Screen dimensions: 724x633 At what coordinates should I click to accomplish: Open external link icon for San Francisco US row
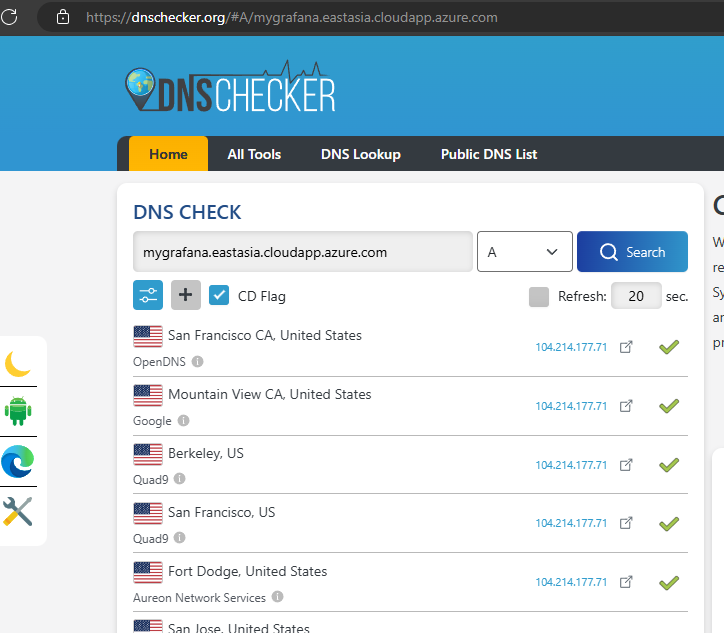click(x=626, y=523)
